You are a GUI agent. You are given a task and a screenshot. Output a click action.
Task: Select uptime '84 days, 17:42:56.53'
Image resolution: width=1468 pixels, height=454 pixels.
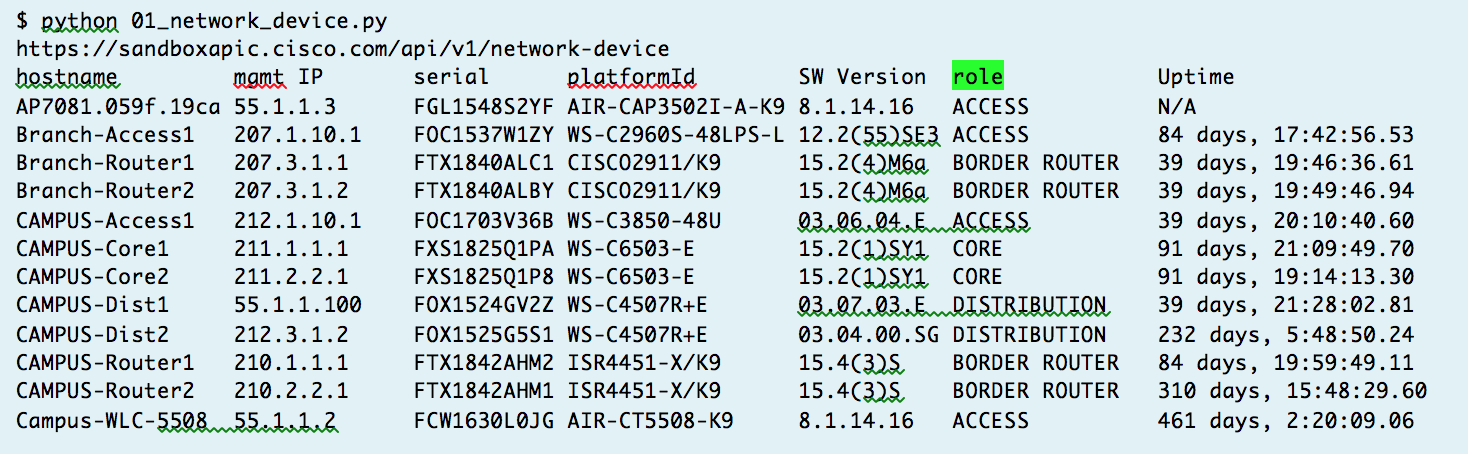(x=1286, y=134)
